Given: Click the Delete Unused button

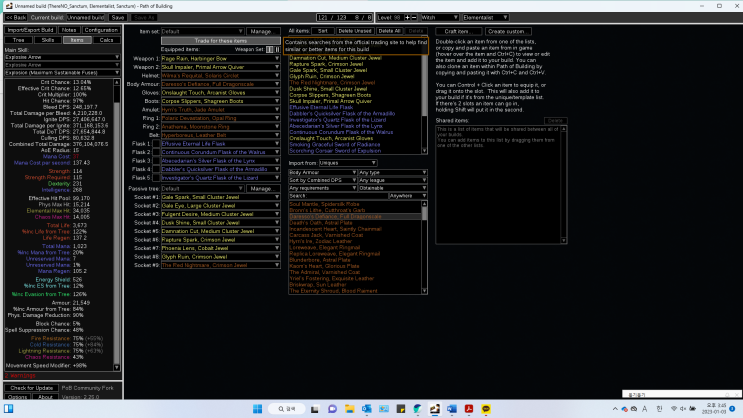Looking at the screenshot, I should 354,31.
